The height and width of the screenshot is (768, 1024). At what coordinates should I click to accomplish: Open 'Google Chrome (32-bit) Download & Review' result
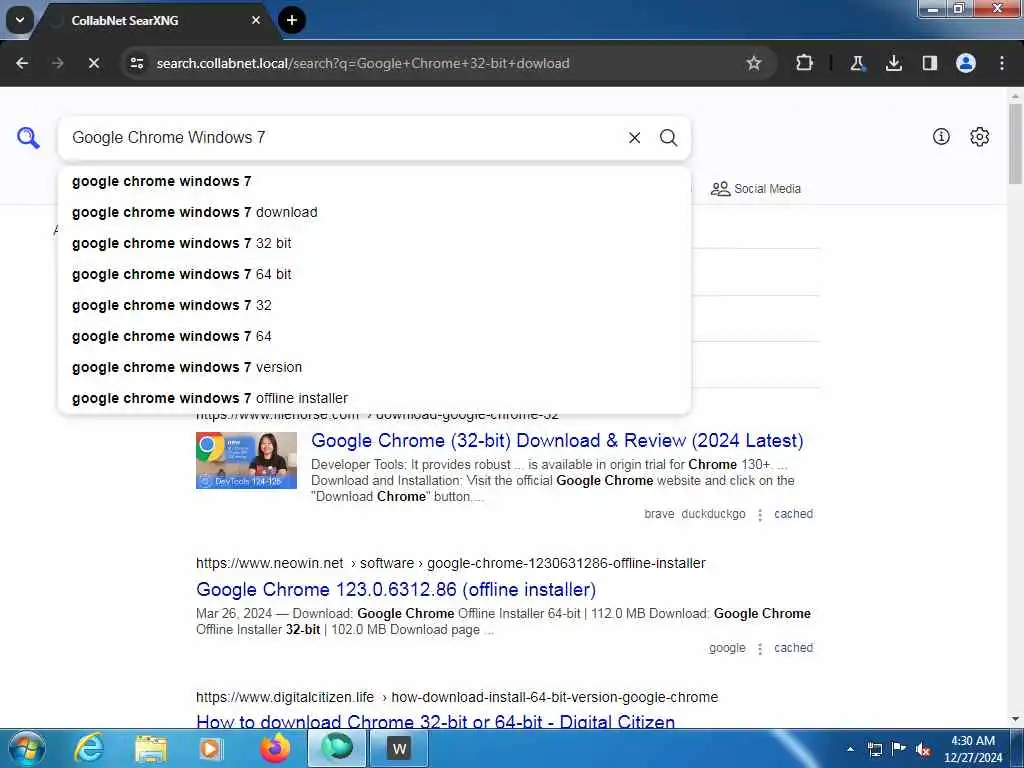point(556,441)
